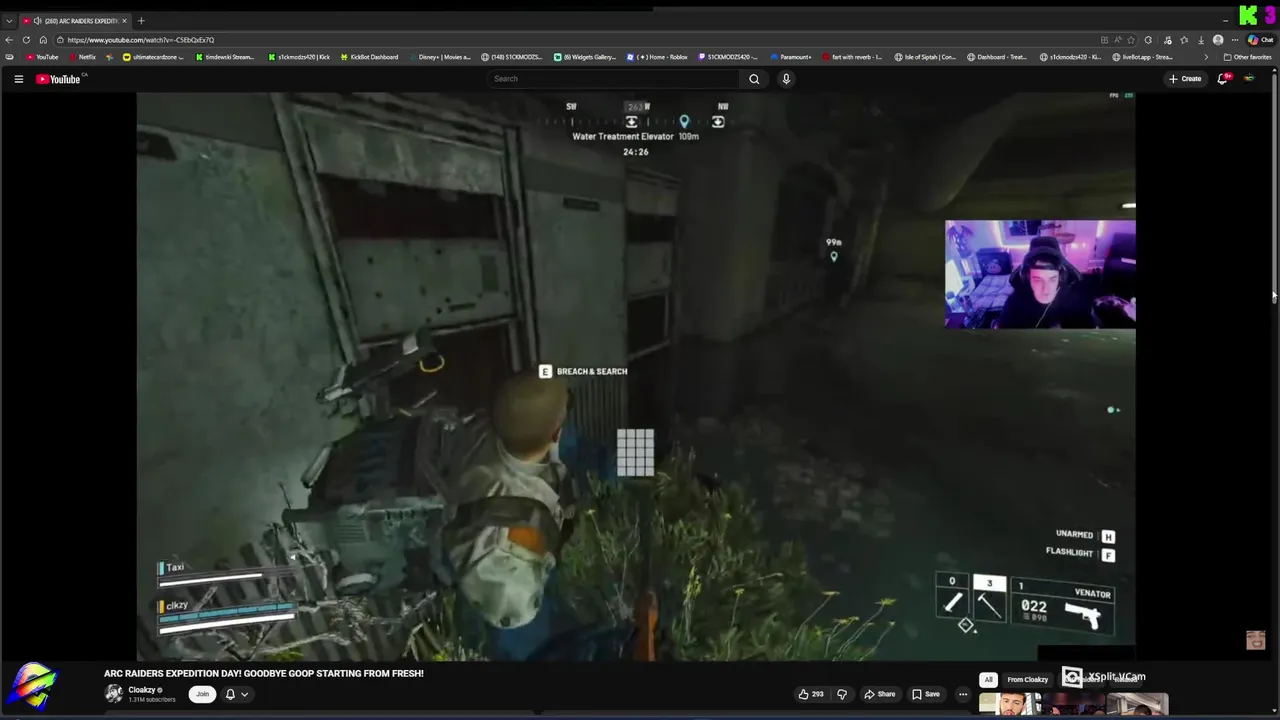Reload the page with refresh icon
1280x720 pixels.
click(27, 40)
